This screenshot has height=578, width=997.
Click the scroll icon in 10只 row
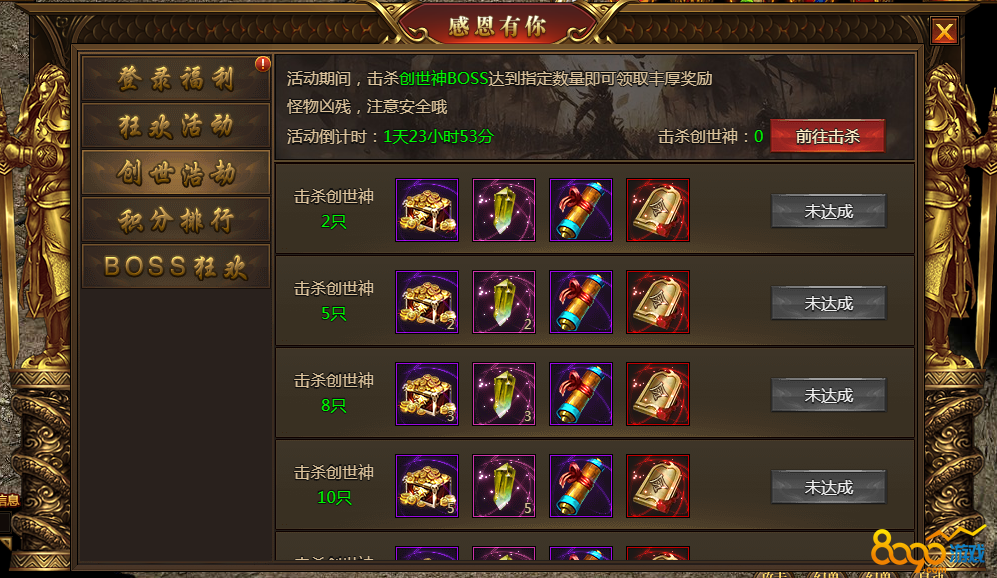coord(581,486)
